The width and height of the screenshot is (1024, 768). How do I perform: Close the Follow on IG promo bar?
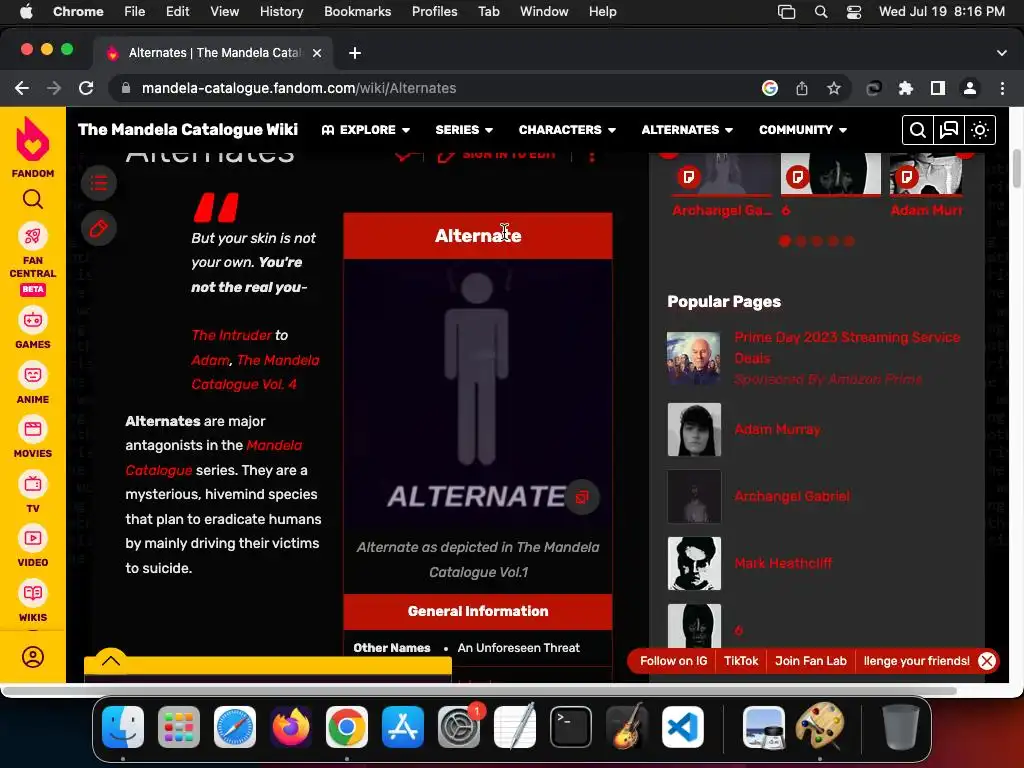pos(987,661)
